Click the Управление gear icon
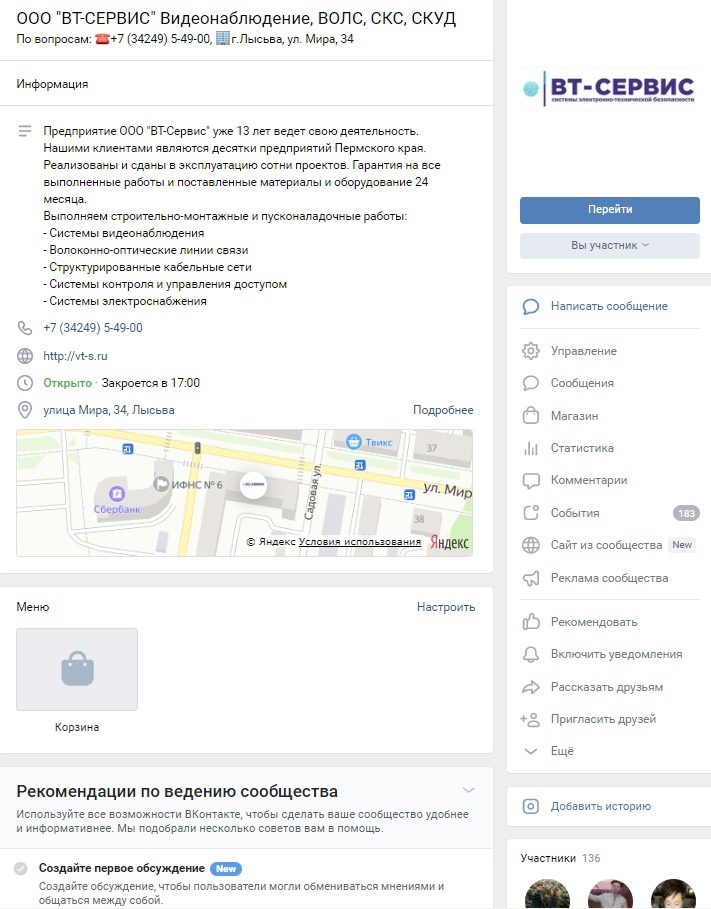The height and width of the screenshot is (909, 711). click(x=531, y=351)
